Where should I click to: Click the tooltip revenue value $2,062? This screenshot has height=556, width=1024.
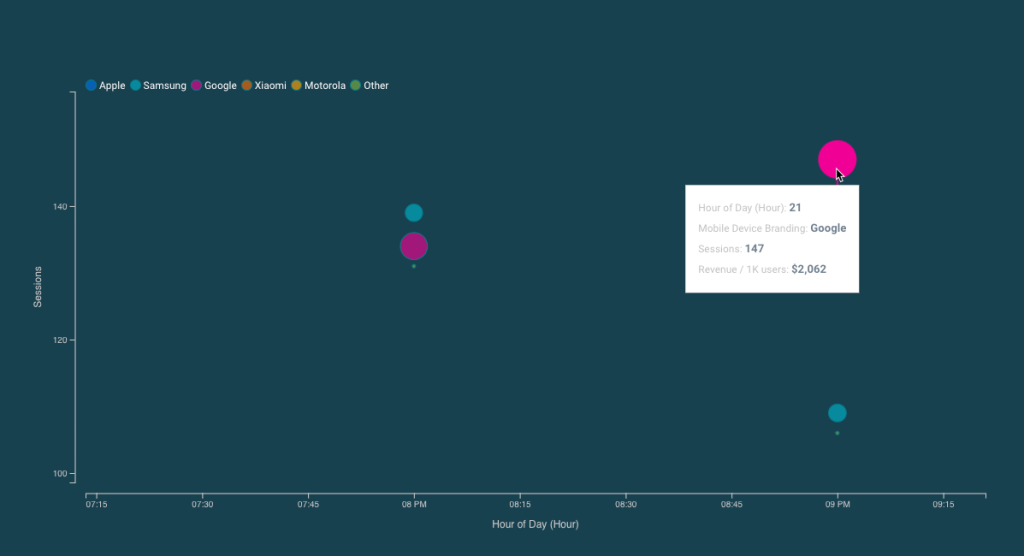click(x=808, y=269)
